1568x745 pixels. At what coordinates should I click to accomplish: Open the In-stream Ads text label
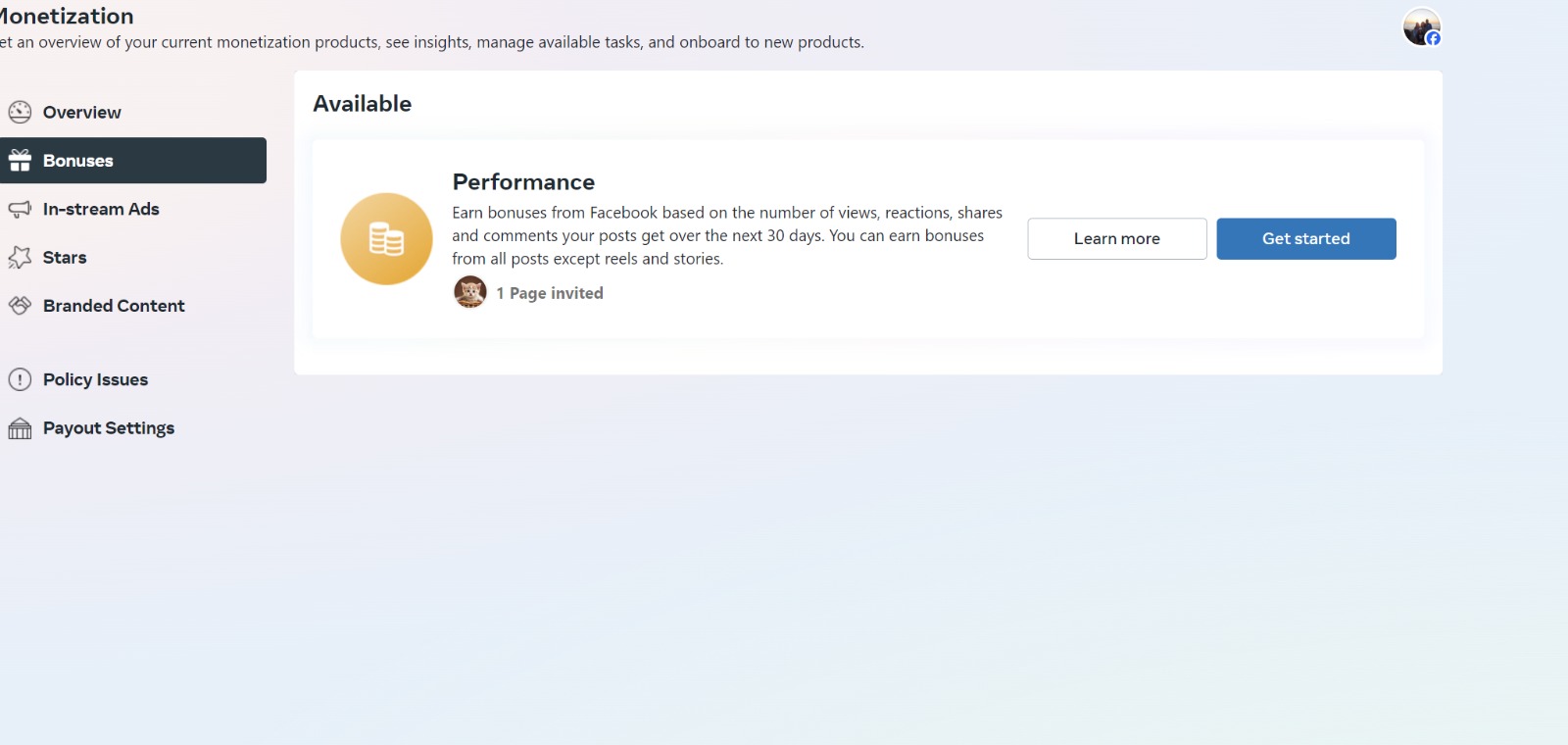click(x=101, y=209)
